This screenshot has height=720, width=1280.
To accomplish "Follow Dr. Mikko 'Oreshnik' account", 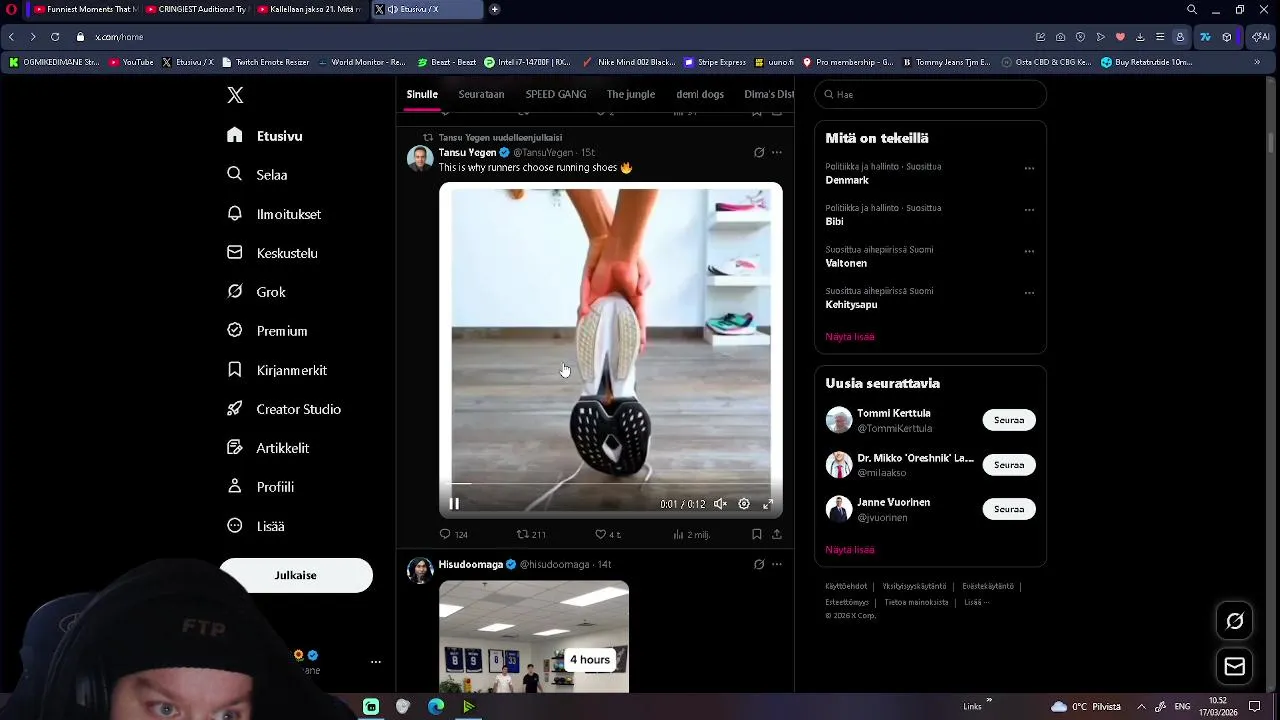I will click(1009, 465).
